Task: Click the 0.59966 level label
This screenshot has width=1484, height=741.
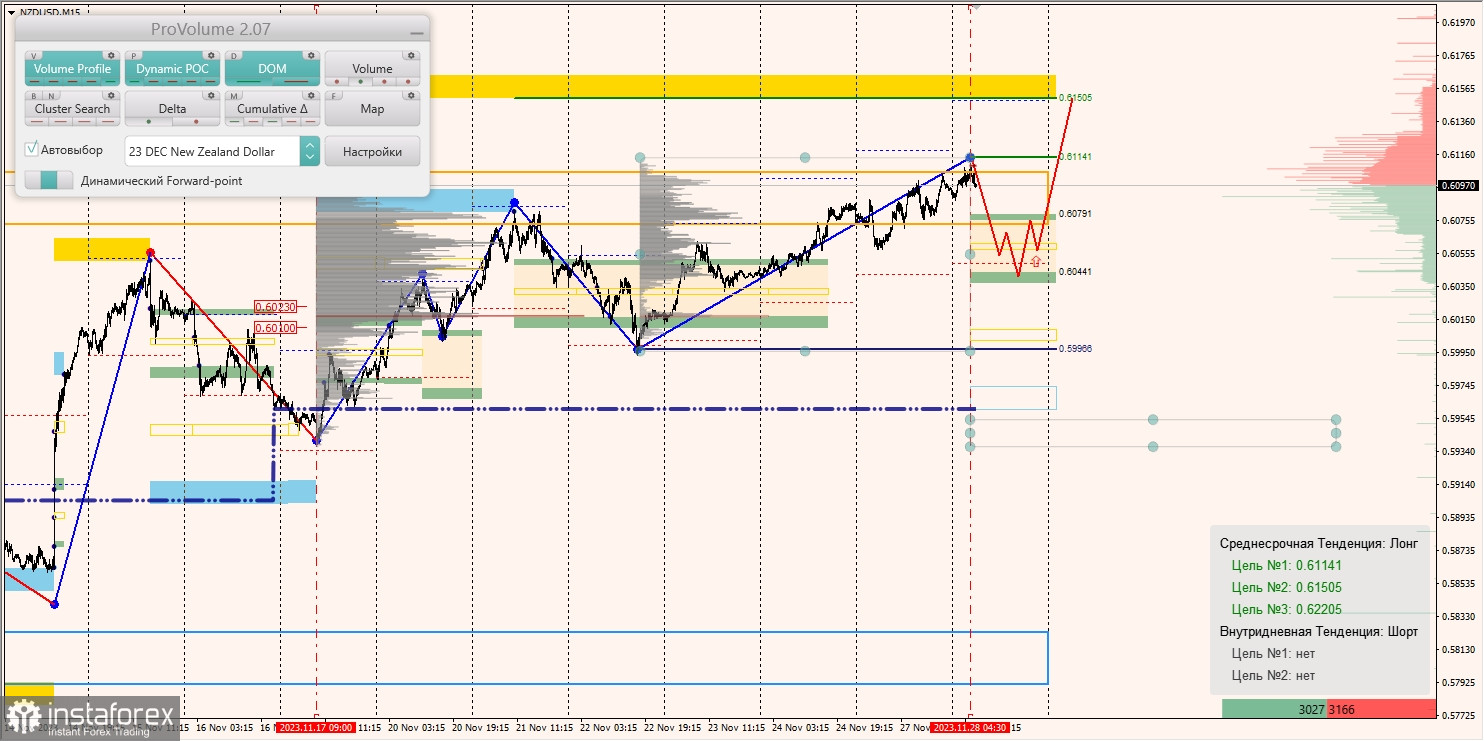Action: click(x=1075, y=349)
